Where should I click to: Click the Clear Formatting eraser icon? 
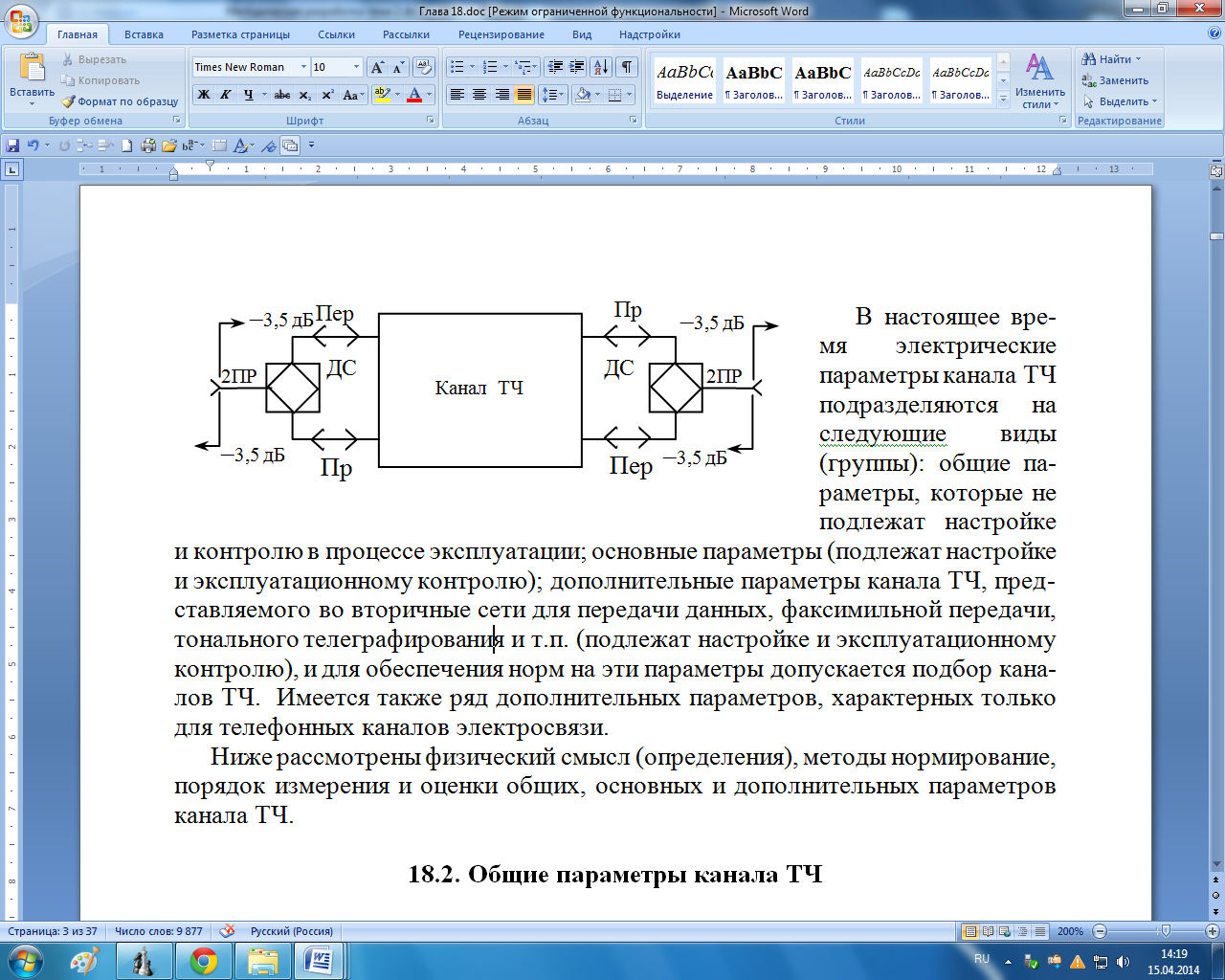423,67
